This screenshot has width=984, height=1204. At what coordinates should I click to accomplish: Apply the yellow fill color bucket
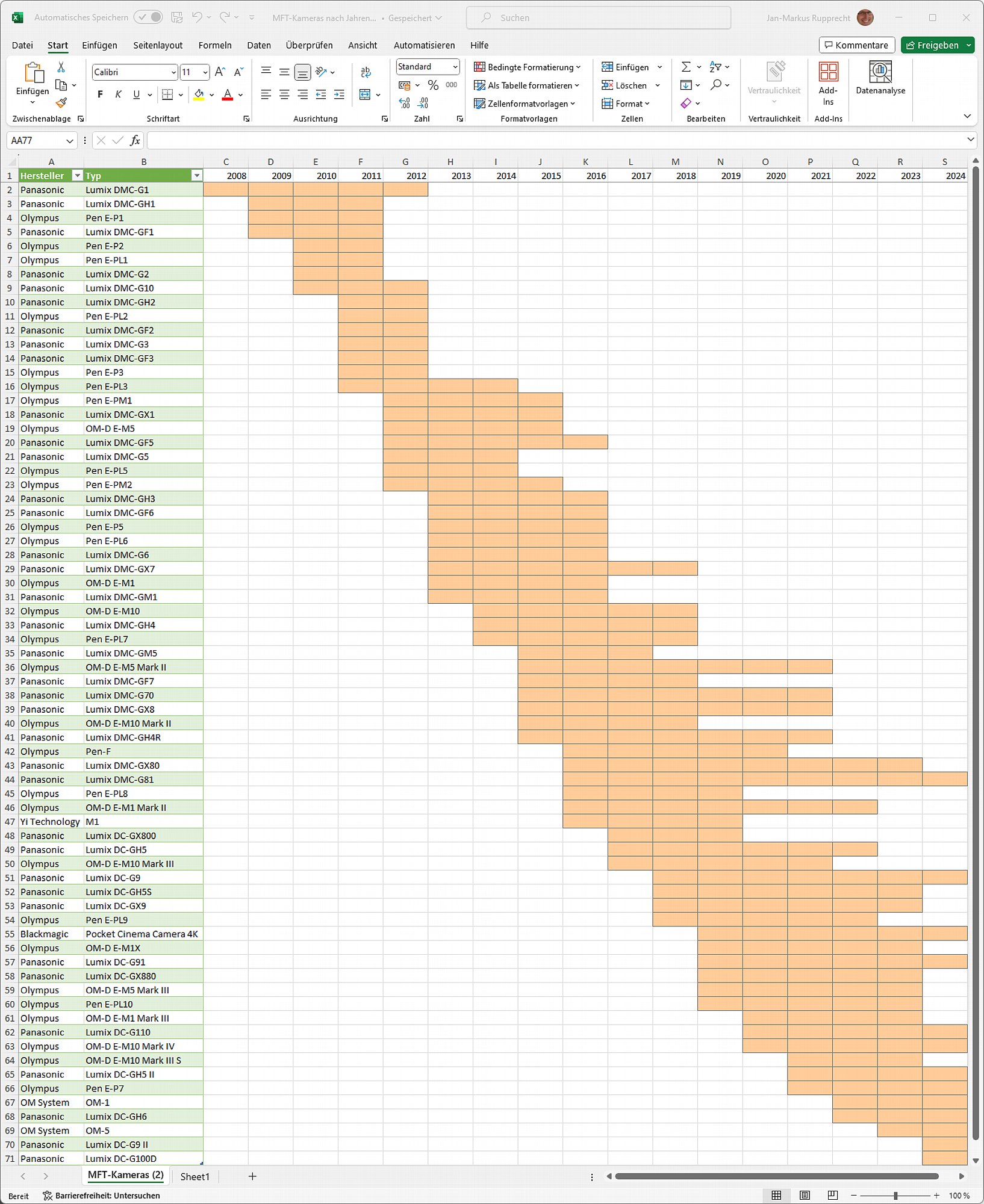[199, 95]
